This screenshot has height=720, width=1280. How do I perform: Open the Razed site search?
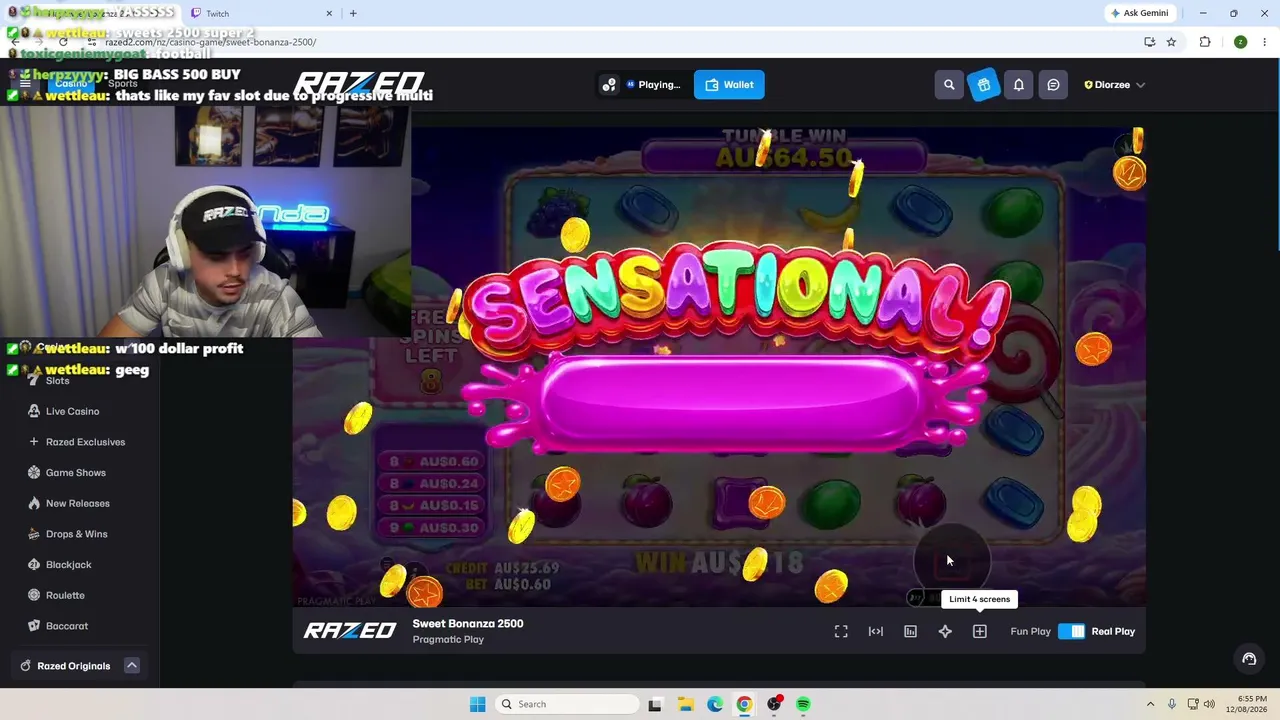click(949, 85)
